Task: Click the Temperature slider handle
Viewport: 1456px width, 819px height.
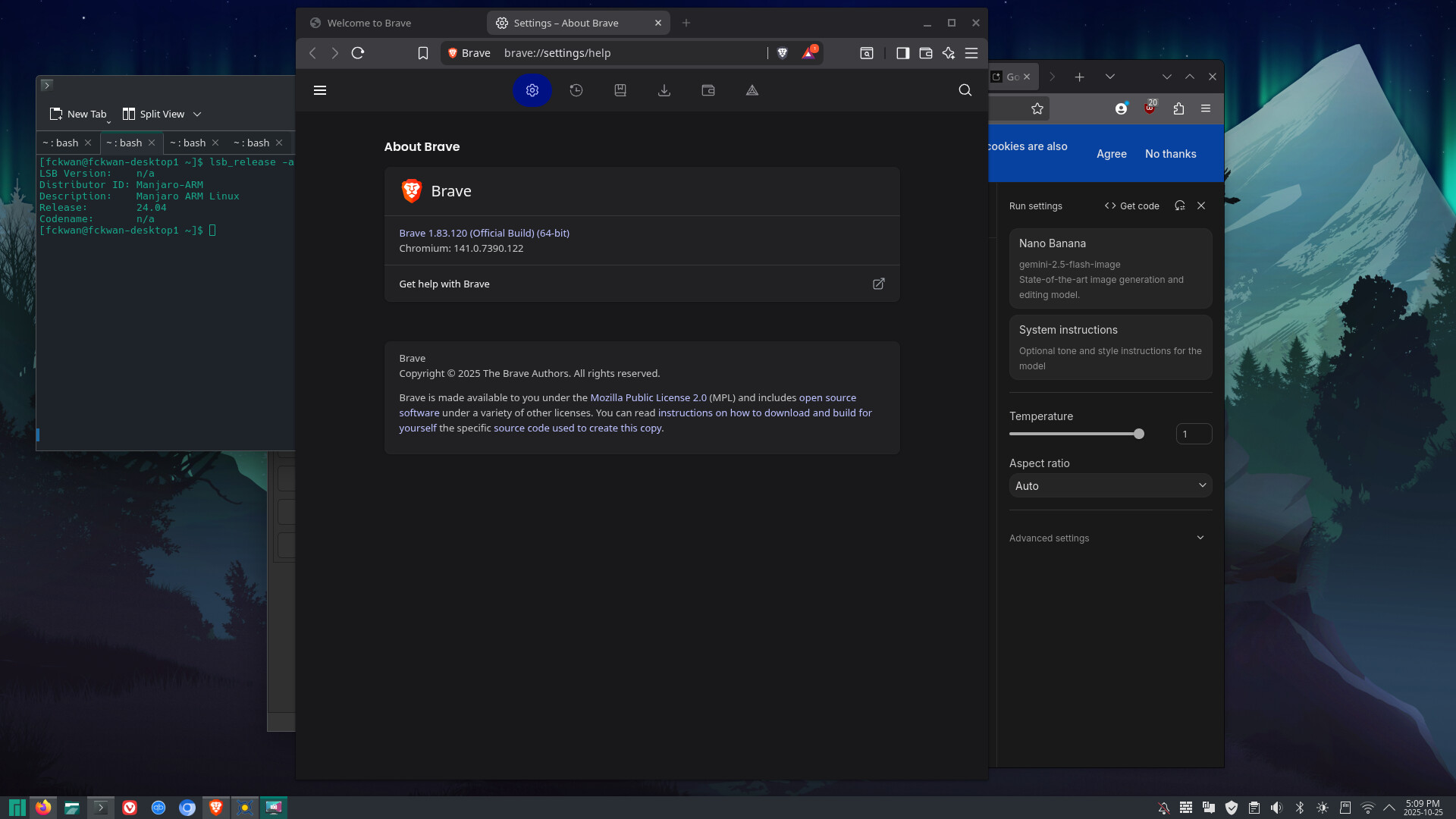Action: (x=1138, y=435)
